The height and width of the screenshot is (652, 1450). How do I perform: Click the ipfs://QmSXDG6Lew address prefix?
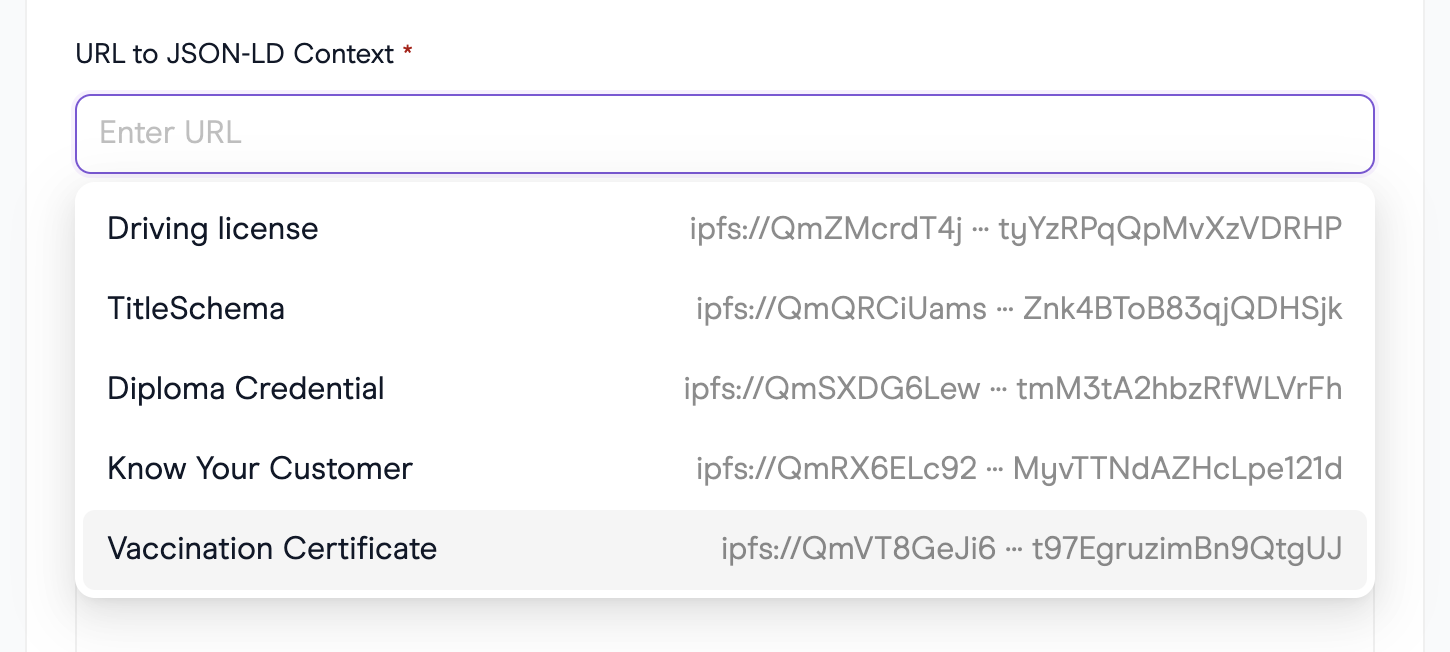pos(832,389)
